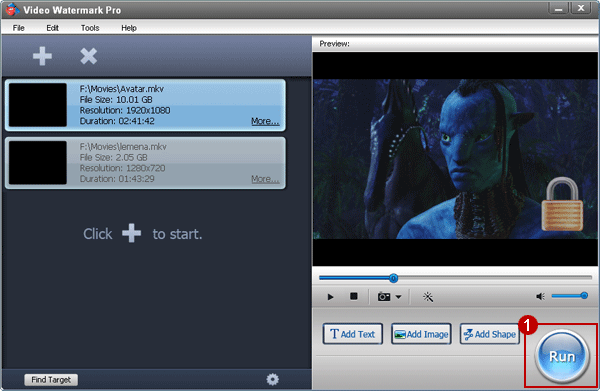Mute the volume speaker icon
600x391 pixels.
coord(540,296)
